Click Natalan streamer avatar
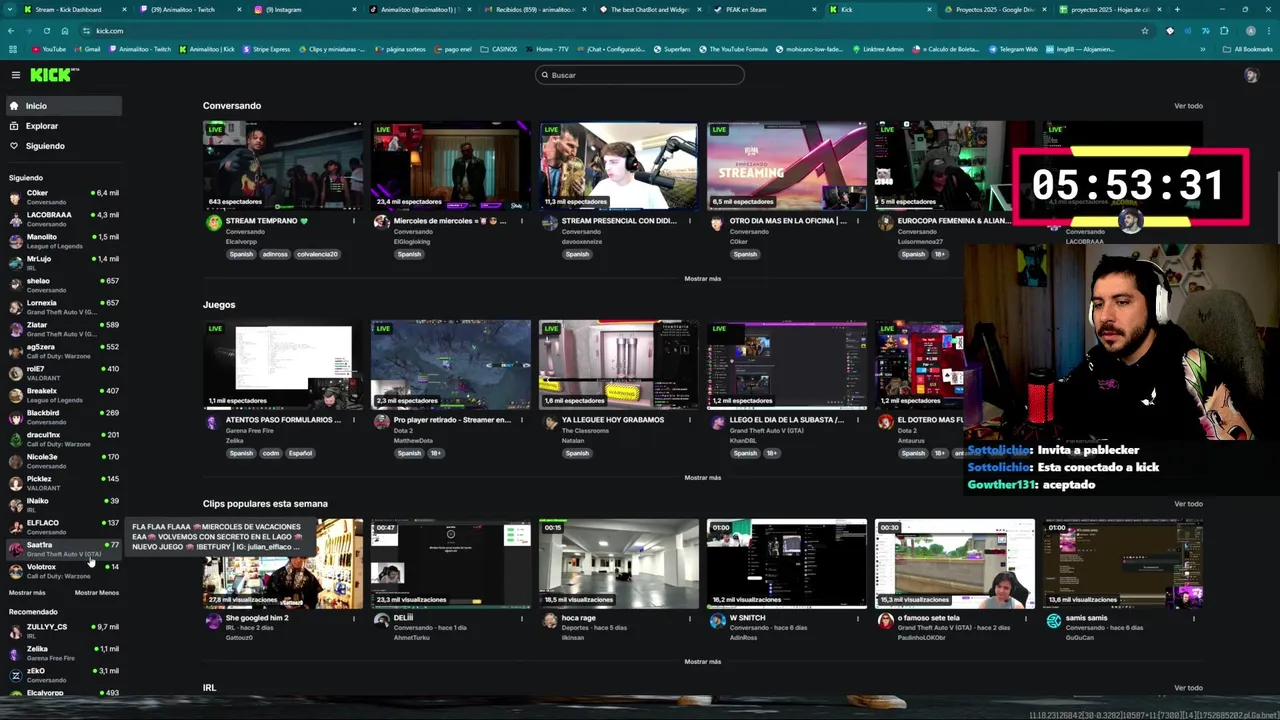 pos(549,422)
